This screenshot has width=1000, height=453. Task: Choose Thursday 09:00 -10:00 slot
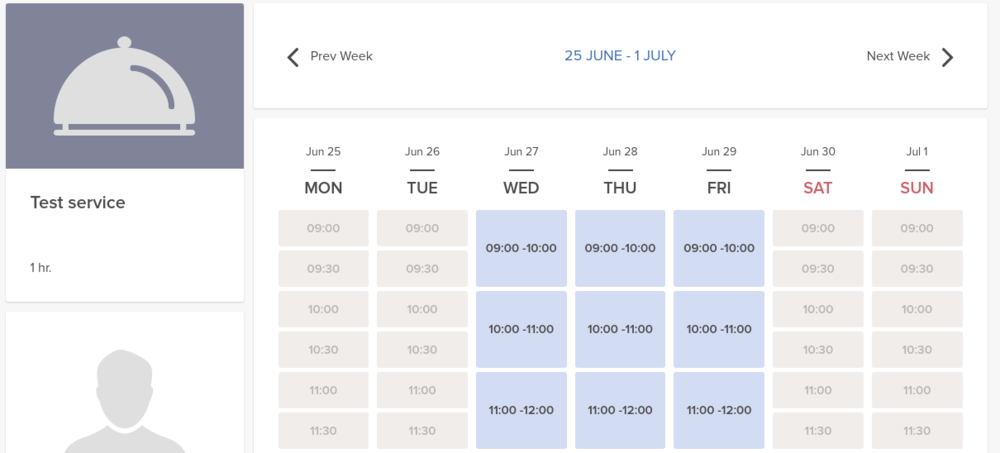pos(620,248)
